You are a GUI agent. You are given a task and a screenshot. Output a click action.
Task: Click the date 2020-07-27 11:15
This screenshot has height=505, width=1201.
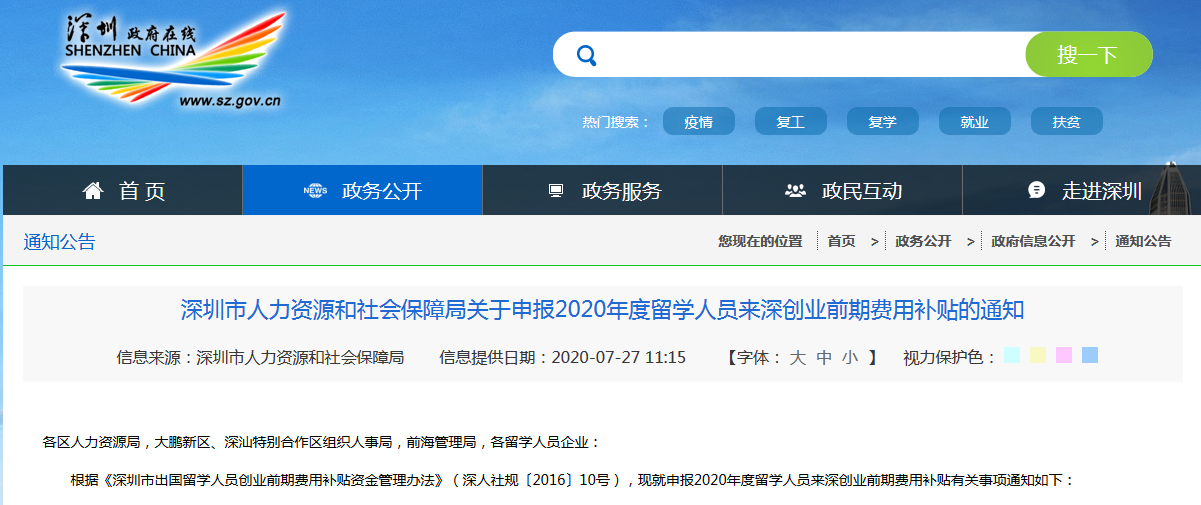[619, 357]
